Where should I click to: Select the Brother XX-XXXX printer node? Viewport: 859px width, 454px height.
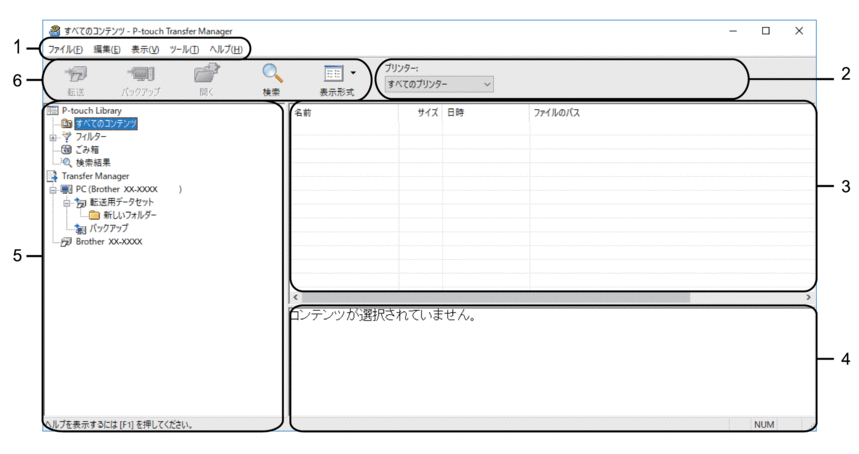point(109,242)
